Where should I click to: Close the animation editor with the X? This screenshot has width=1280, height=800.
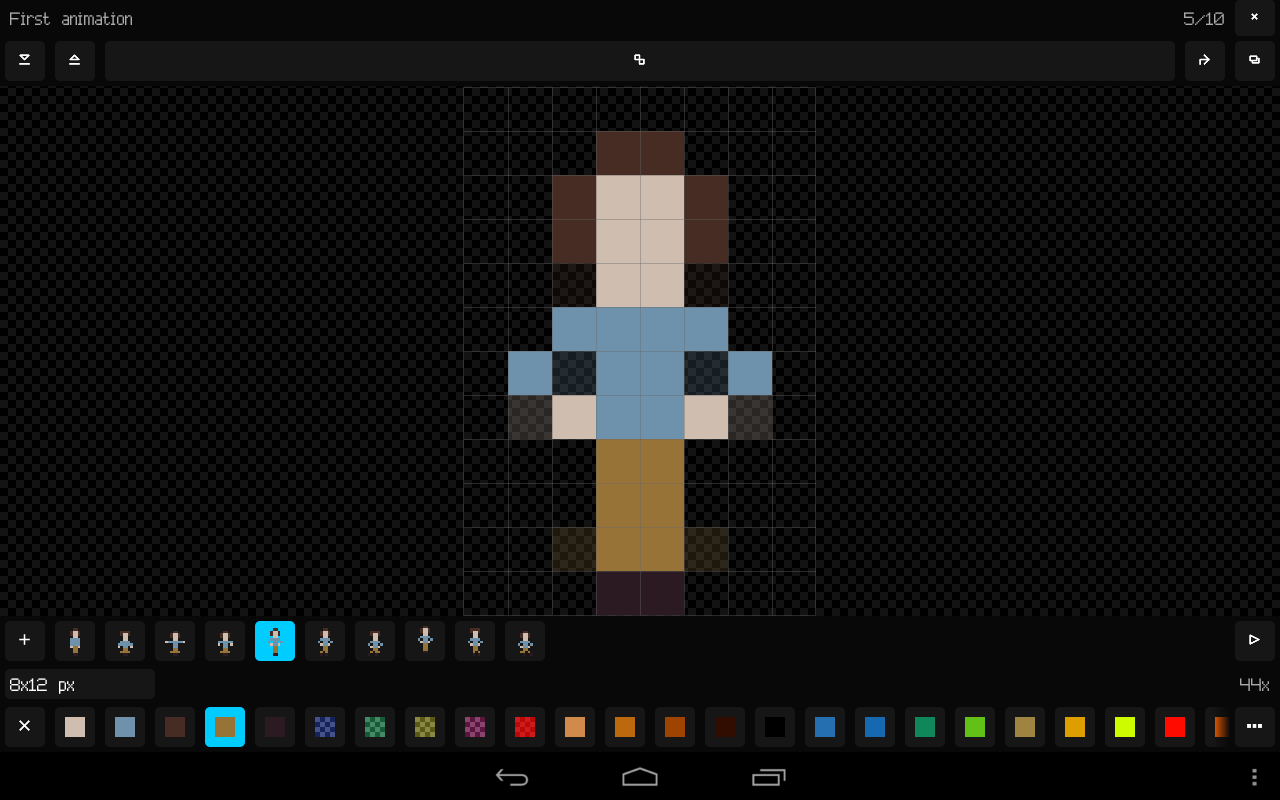coord(1254,18)
